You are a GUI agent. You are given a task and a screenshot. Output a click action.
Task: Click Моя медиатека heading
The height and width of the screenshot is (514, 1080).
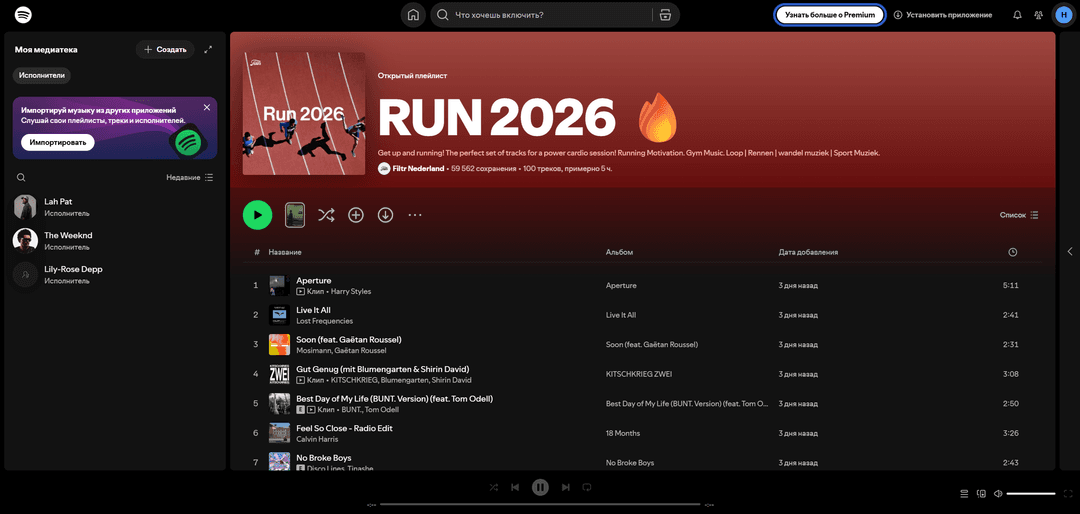(x=46, y=50)
